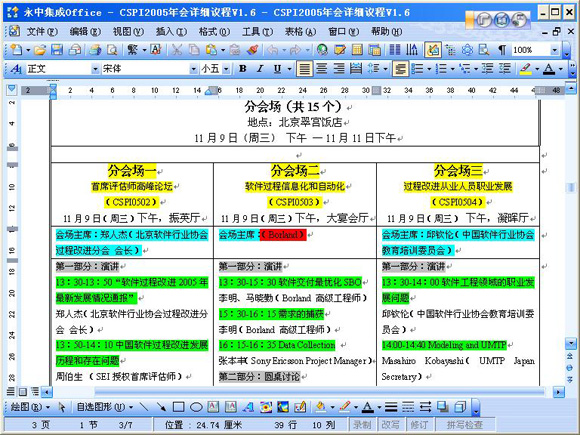Select the Ellipse drawing tool
Viewport: 580px width, 435px height.
[196, 407]
